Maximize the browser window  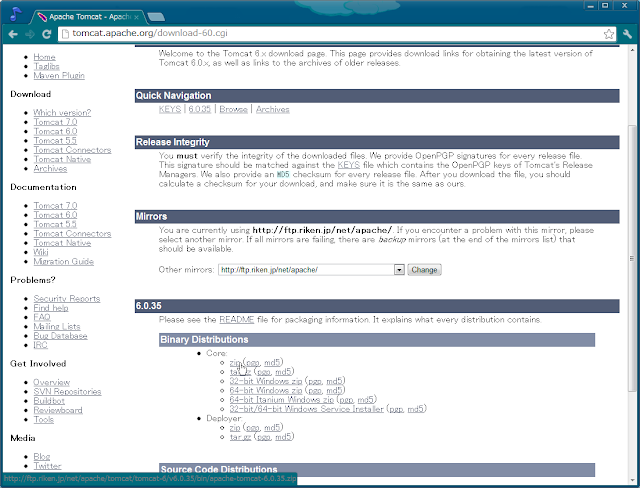point(605,5)
